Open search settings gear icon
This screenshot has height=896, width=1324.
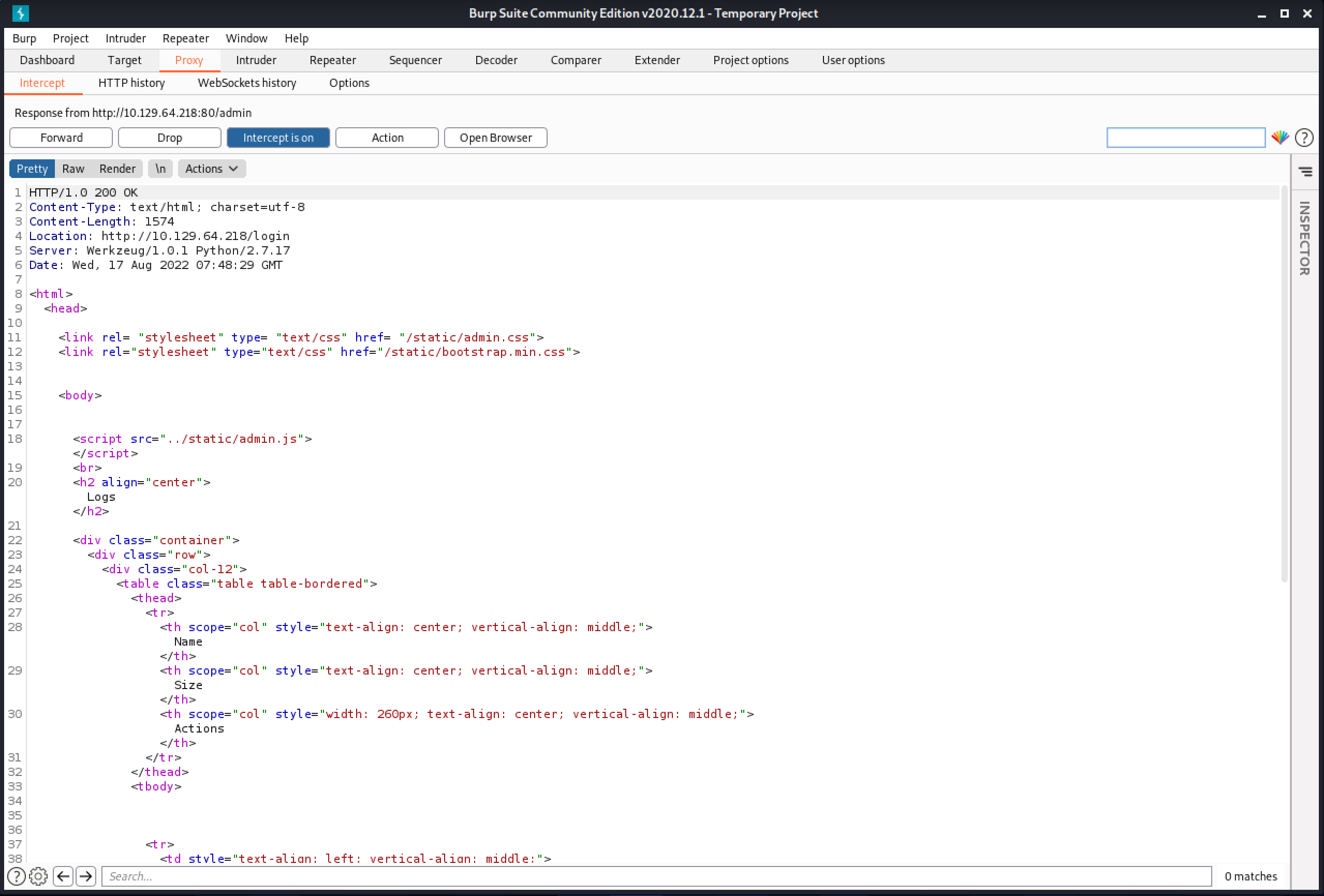(38, 876)
